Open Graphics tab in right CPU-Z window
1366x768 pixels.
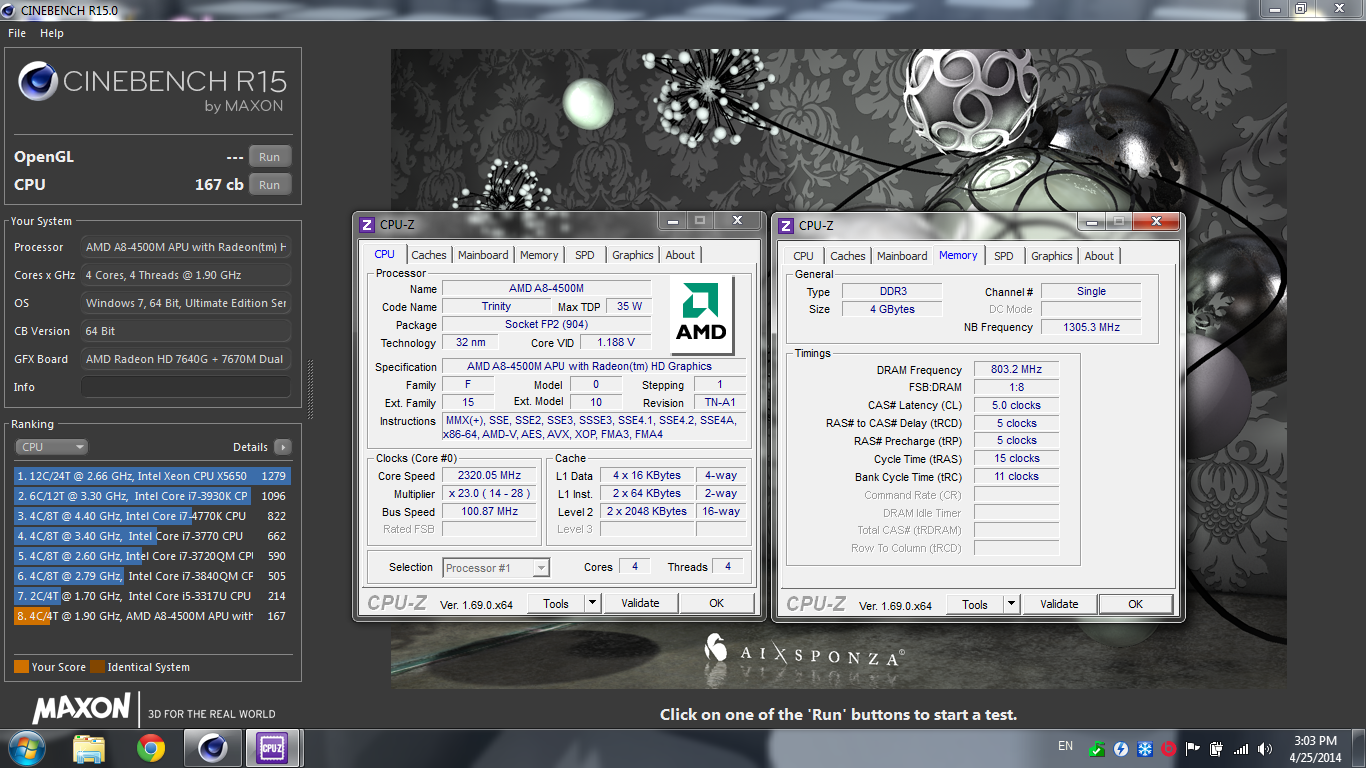(1052, 256)
